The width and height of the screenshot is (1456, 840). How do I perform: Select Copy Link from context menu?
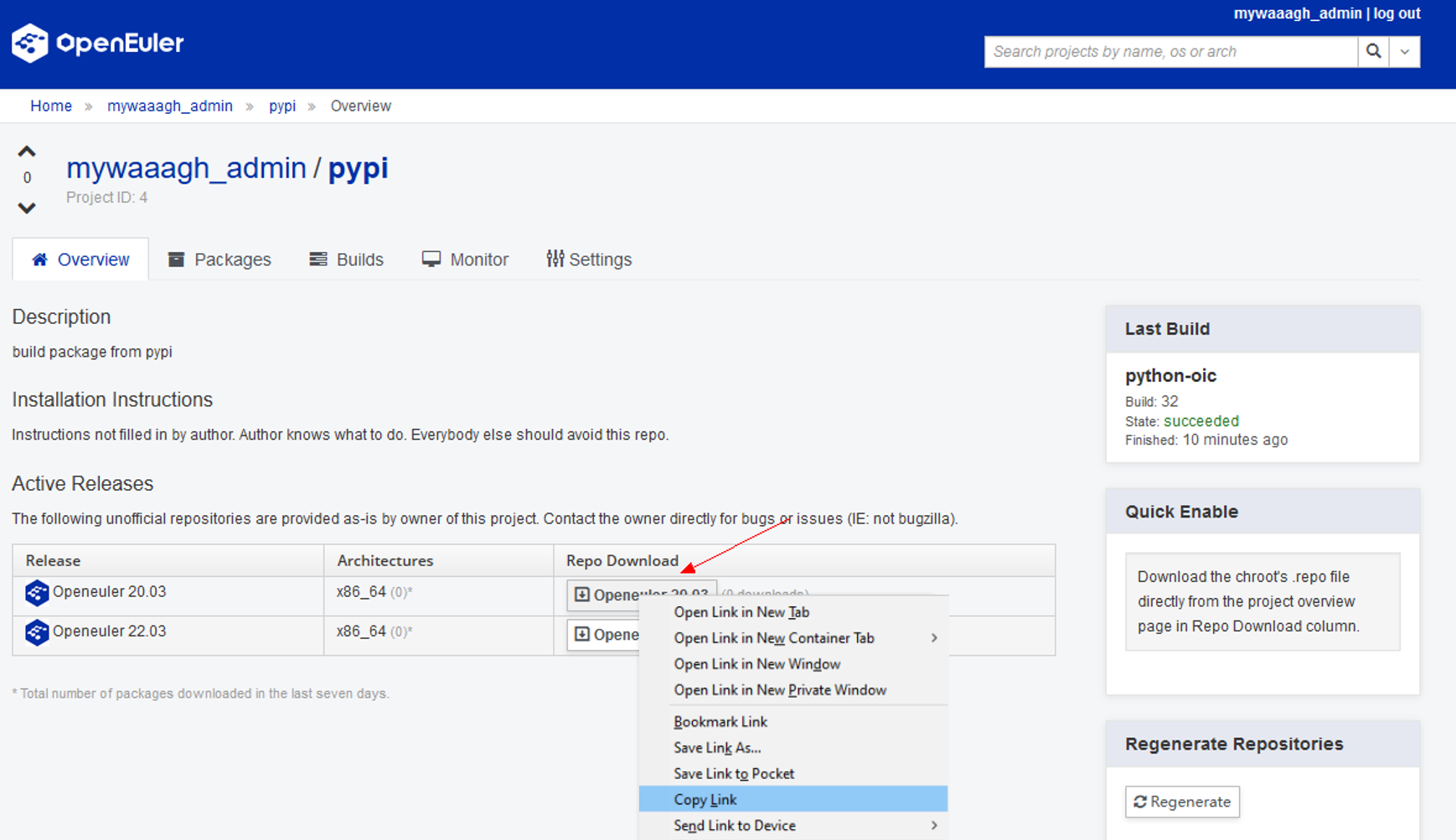705,800
